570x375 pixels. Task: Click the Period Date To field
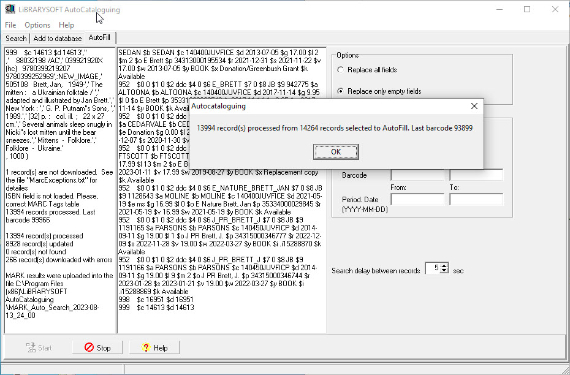[x=476, y=199]
